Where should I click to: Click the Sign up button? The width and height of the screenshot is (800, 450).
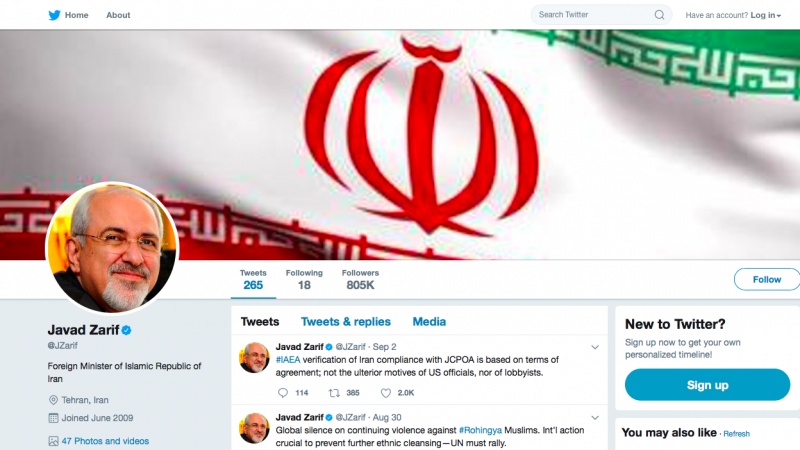pyautogui.click(x=707, y=385)
